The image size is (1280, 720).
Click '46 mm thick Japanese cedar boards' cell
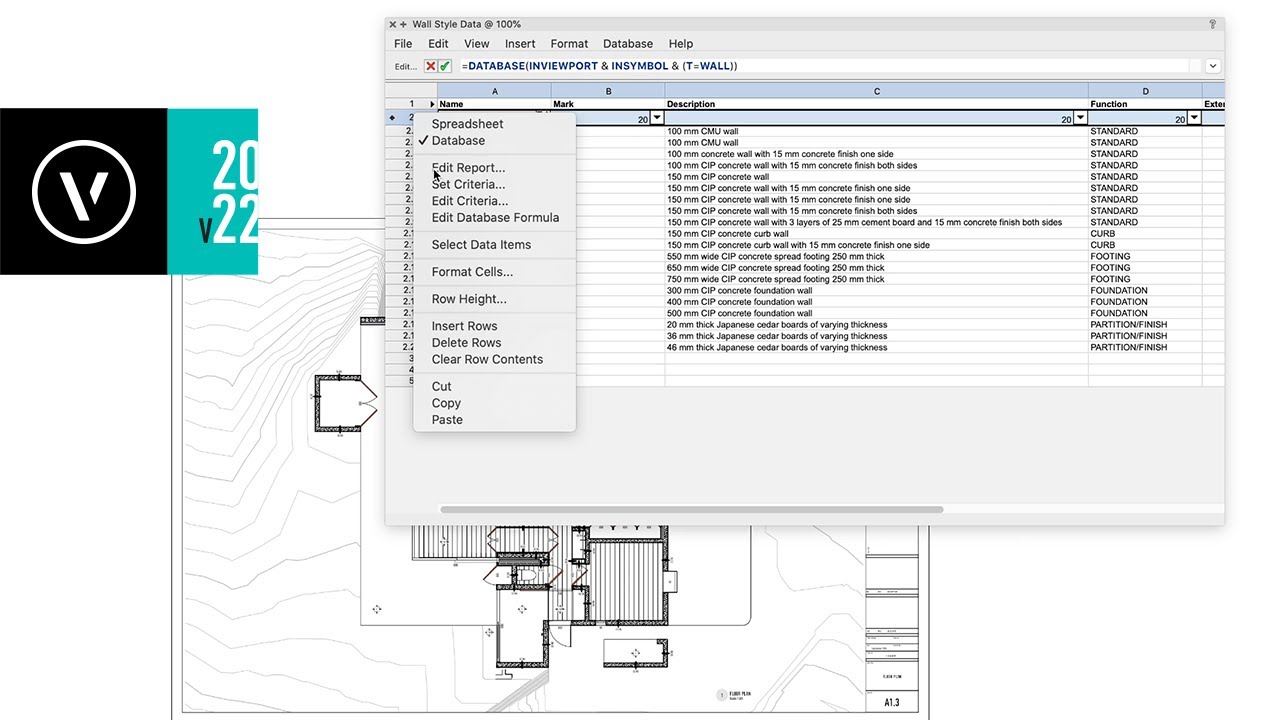point(877,348)
